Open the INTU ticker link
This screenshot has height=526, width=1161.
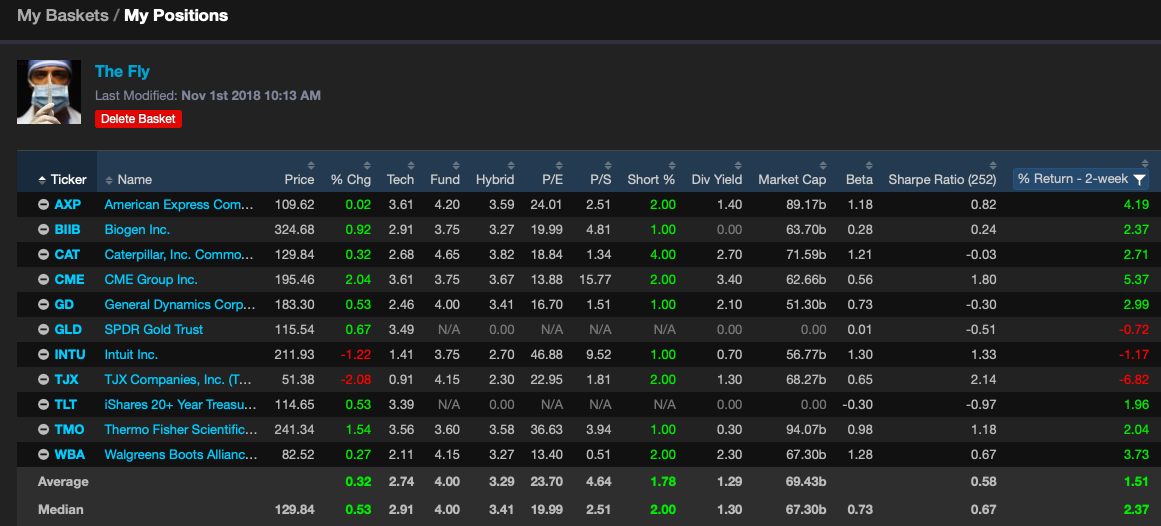pos(70,355)
